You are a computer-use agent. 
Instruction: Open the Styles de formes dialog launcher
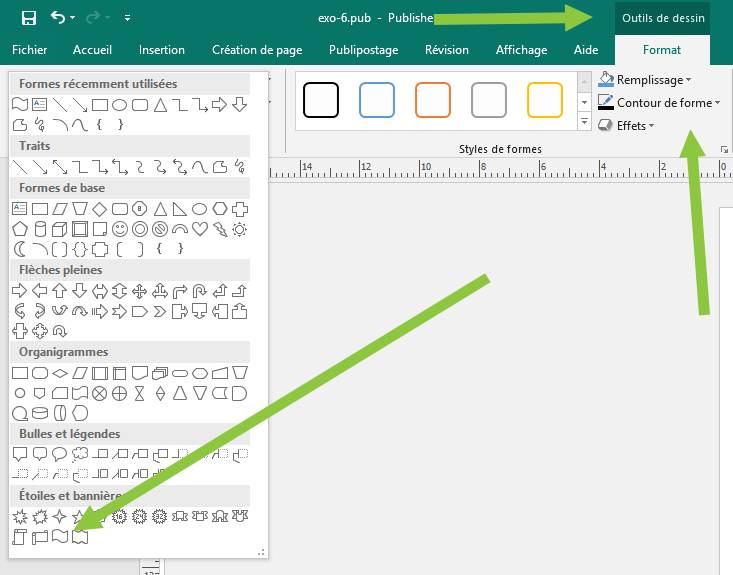pyautogui.click(x=724, y=149)
